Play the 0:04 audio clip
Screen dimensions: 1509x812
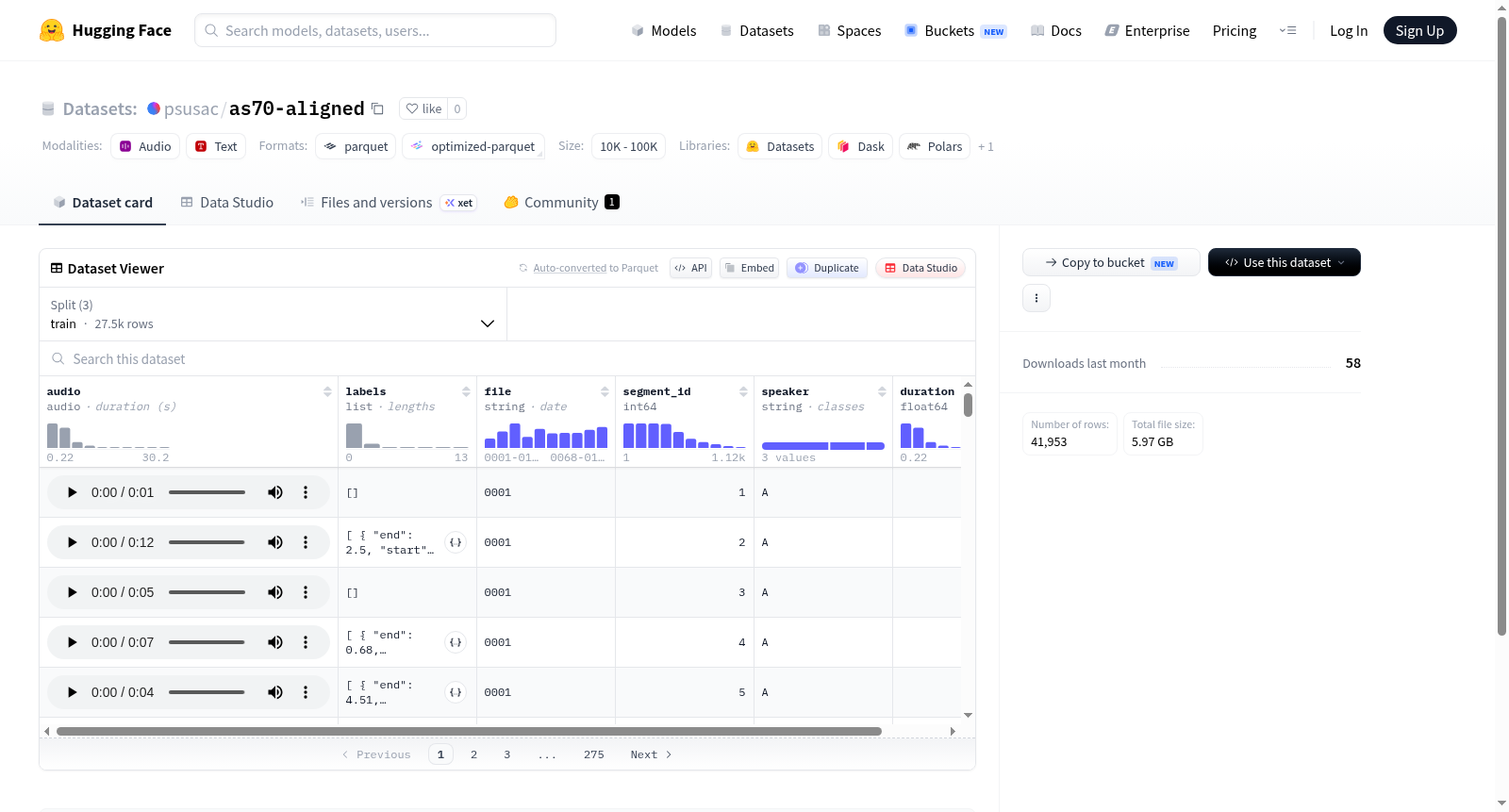(73, 692)
